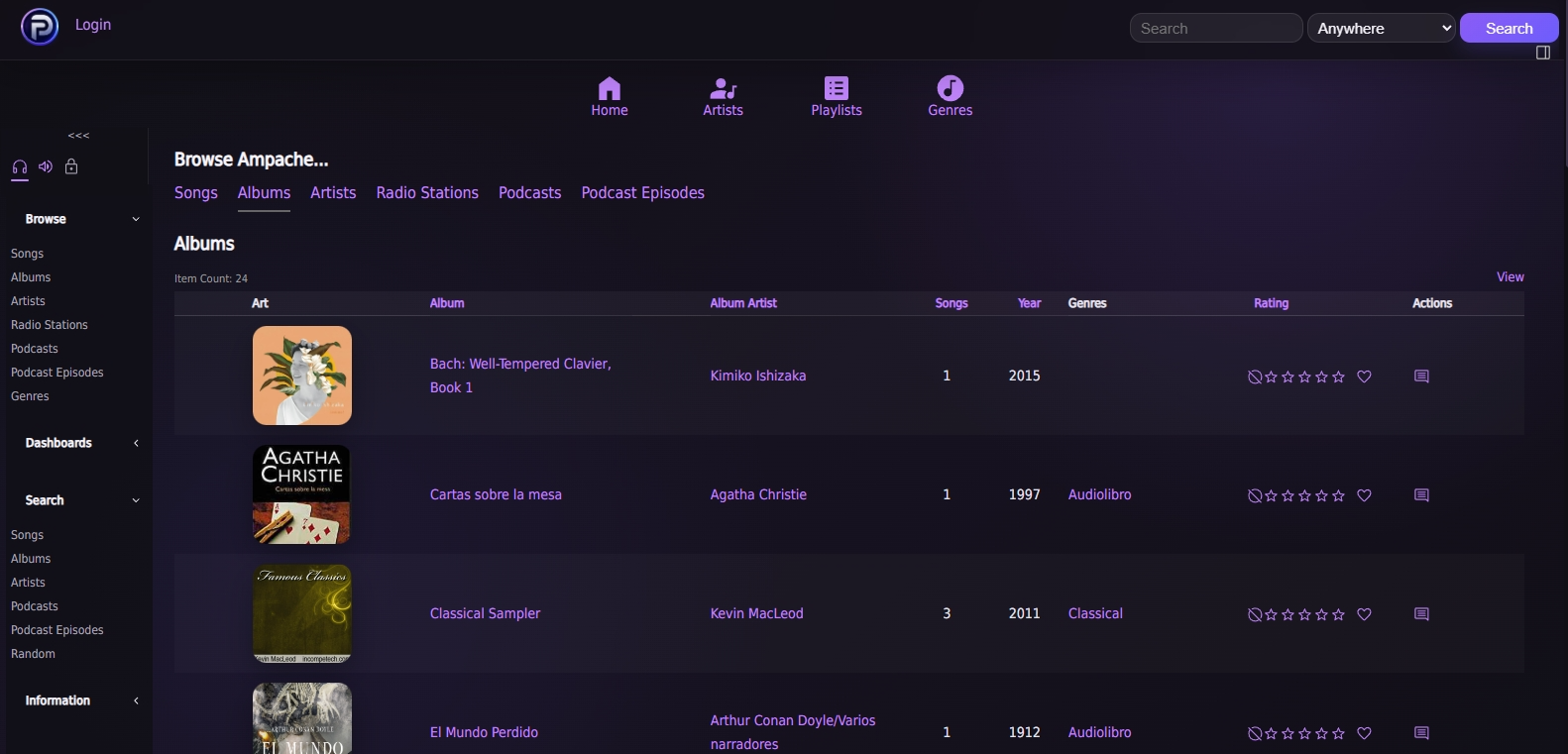Click the purple Search button
The width and height of the screenshot is (1568, 754).
[1509, 28]
